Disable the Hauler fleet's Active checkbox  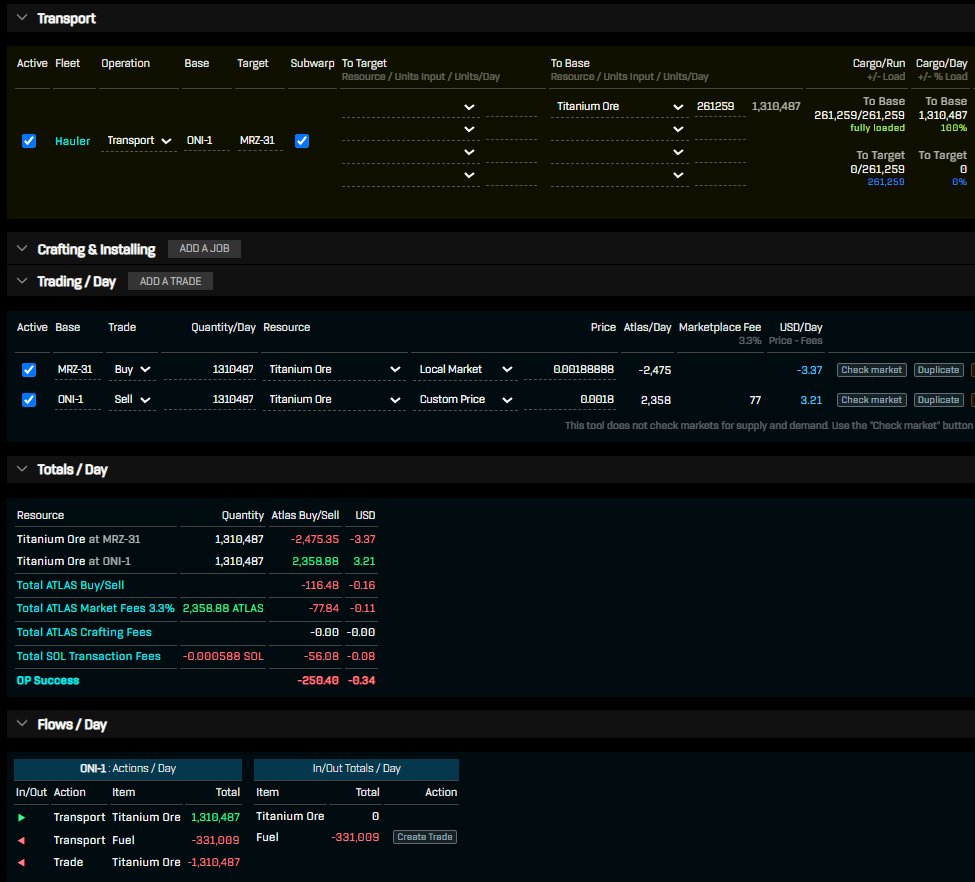(x=29, y=141)
